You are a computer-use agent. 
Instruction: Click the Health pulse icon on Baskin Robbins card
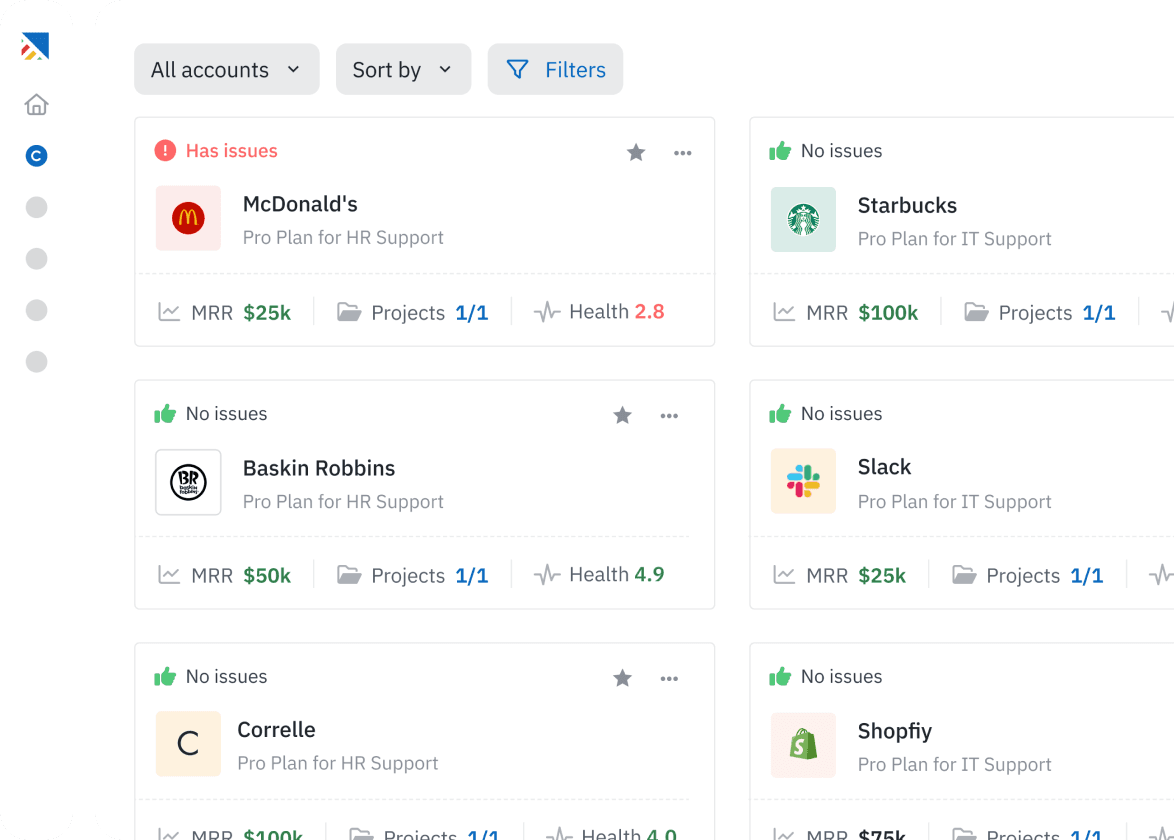coord(546,574)
